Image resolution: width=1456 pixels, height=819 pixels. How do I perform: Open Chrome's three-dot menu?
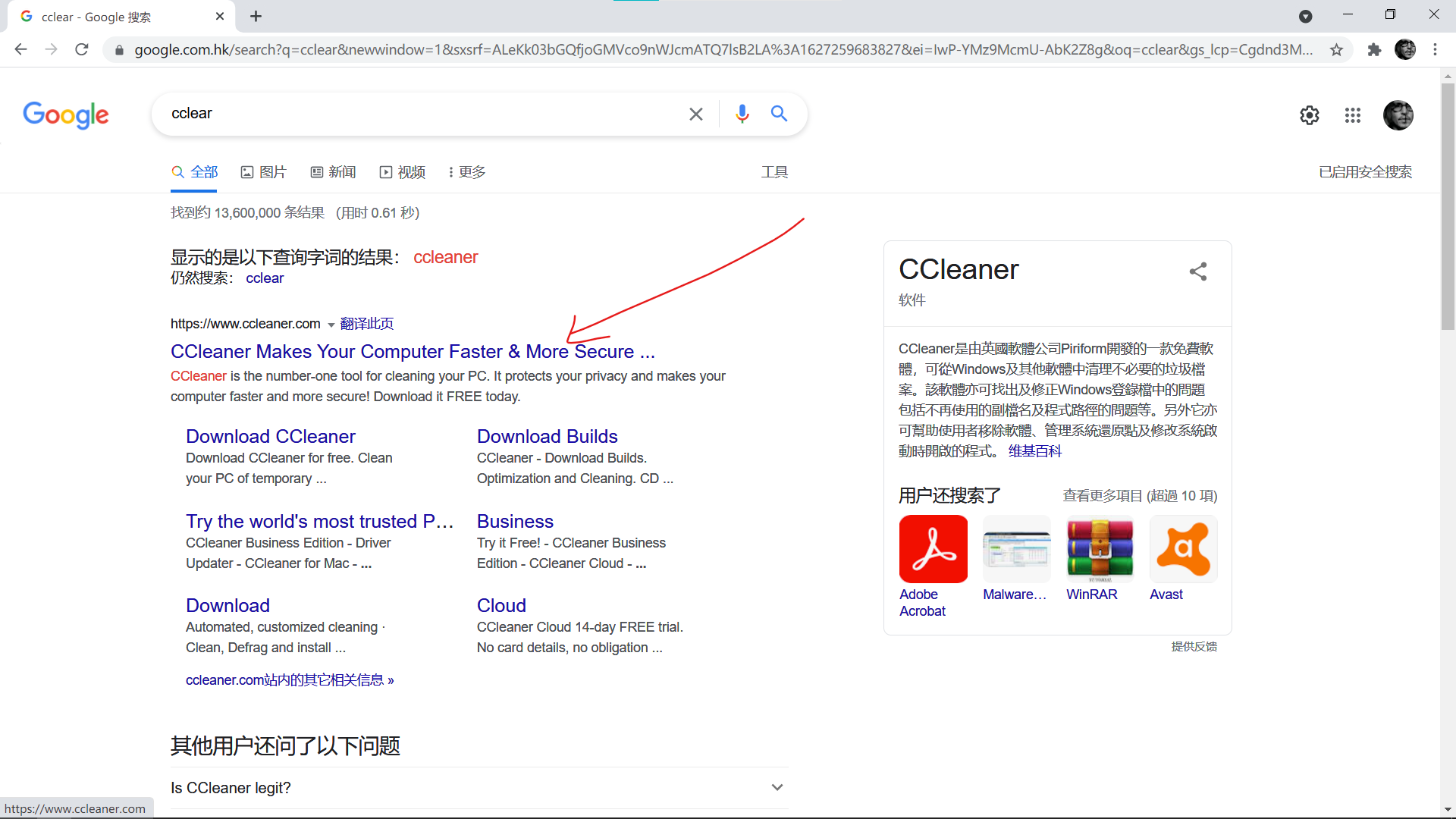1435,50
